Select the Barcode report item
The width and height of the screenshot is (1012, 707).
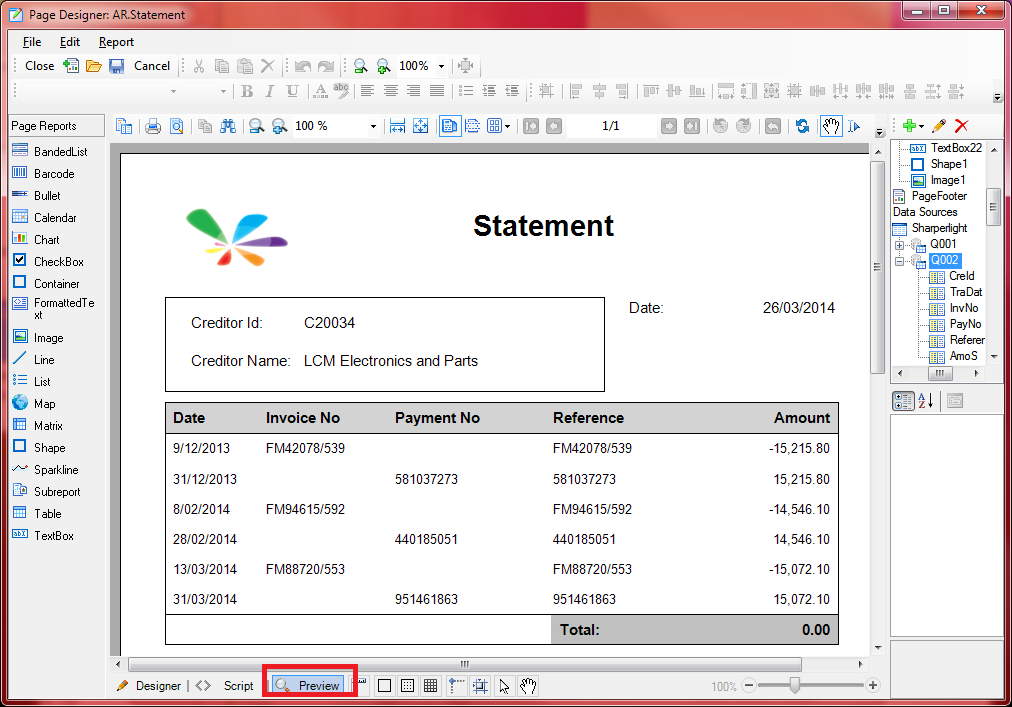click(44, 174)
